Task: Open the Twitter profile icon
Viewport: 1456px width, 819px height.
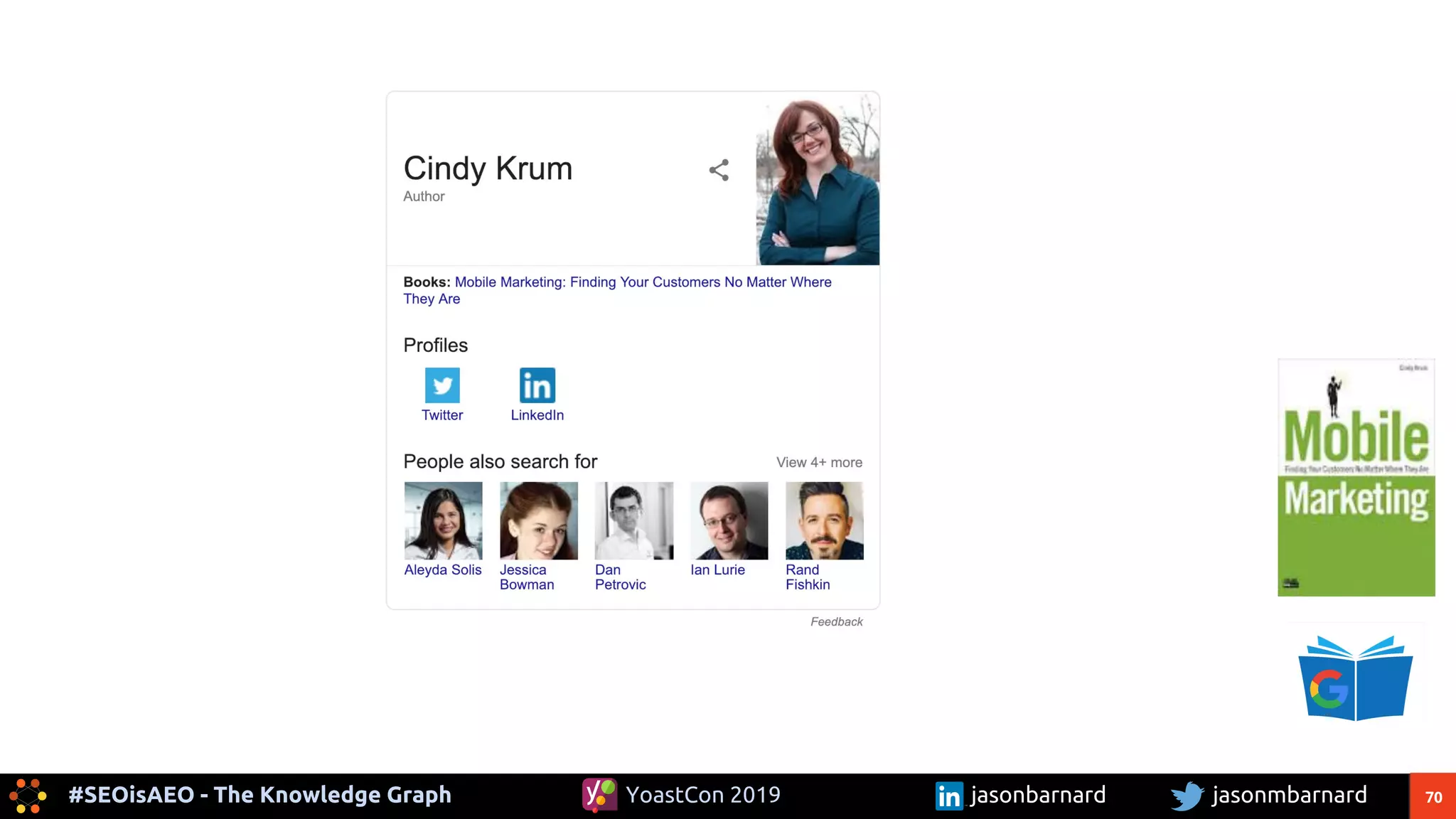Action: [442, 385]
